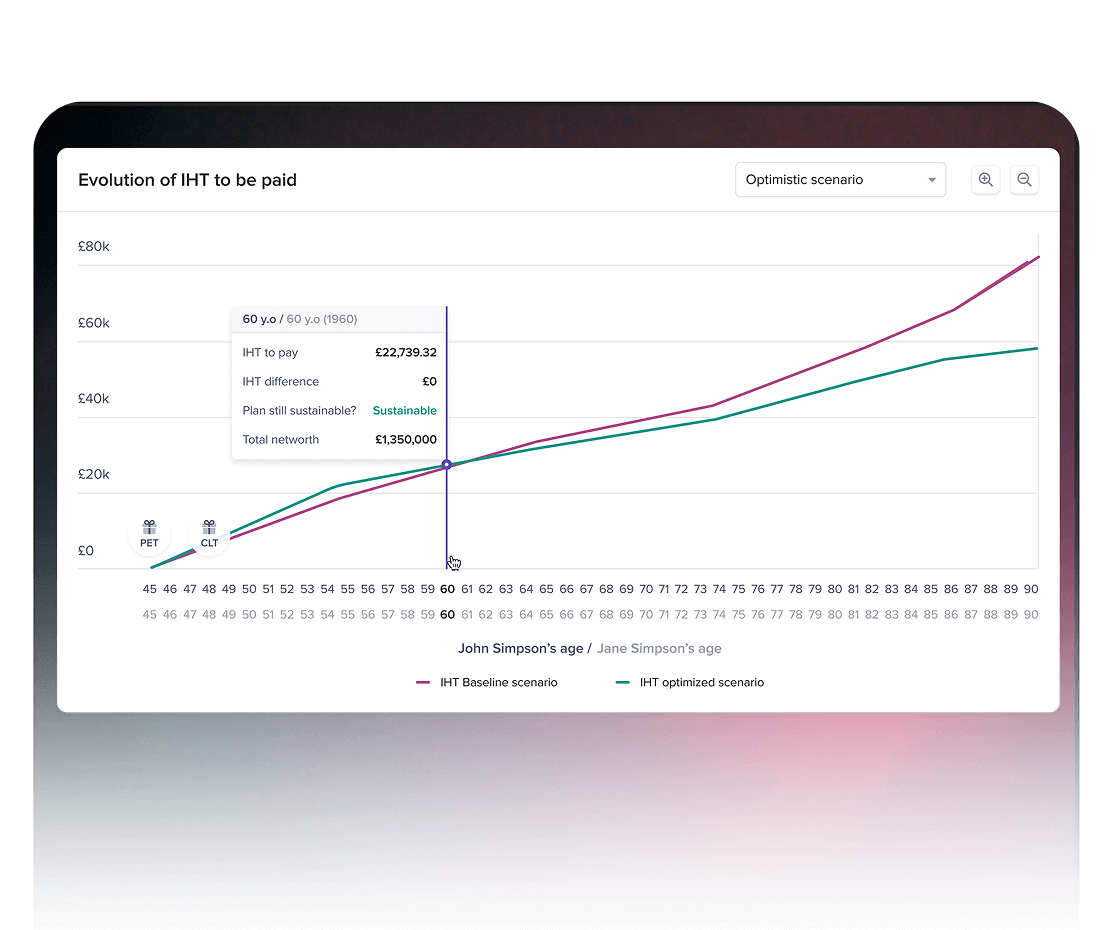Click the CLT gift marker icon
This screenshot has height=930, width=1106.
pyautogui.click(x=209, y=534)
